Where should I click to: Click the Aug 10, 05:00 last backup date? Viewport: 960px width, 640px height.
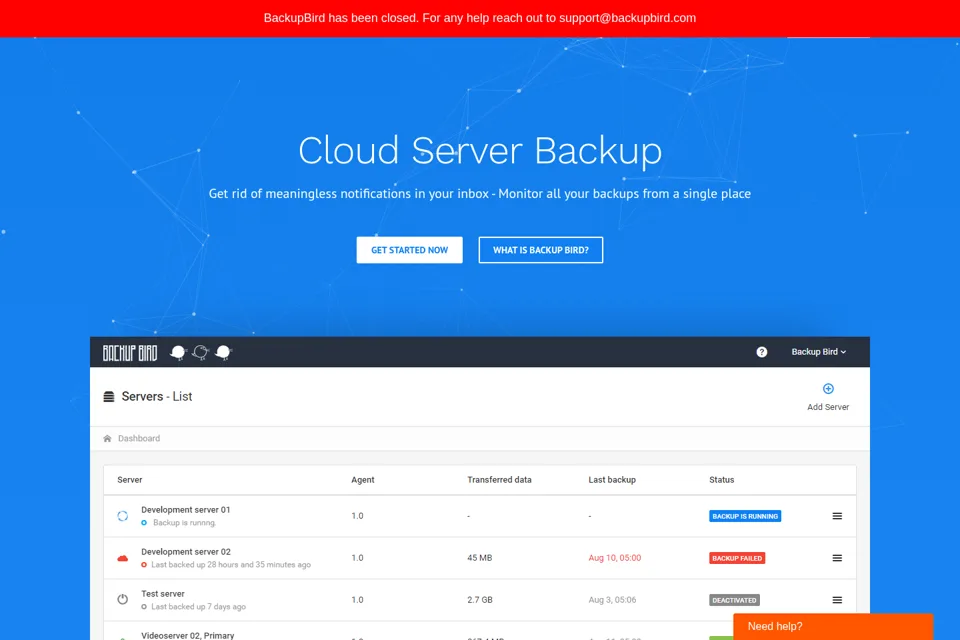pos(615,558)
